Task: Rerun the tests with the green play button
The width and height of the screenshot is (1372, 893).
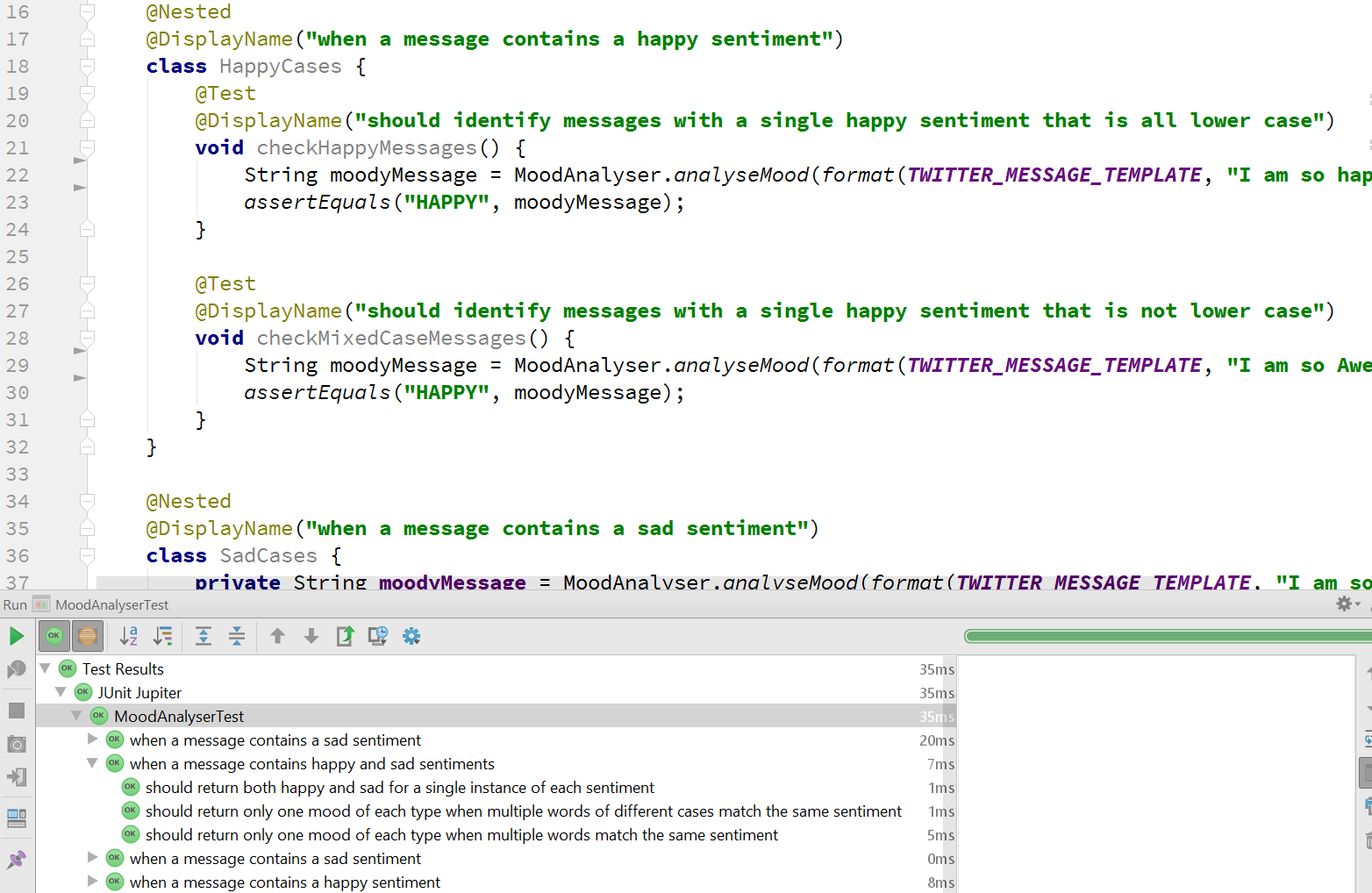Action: [17, 636]
